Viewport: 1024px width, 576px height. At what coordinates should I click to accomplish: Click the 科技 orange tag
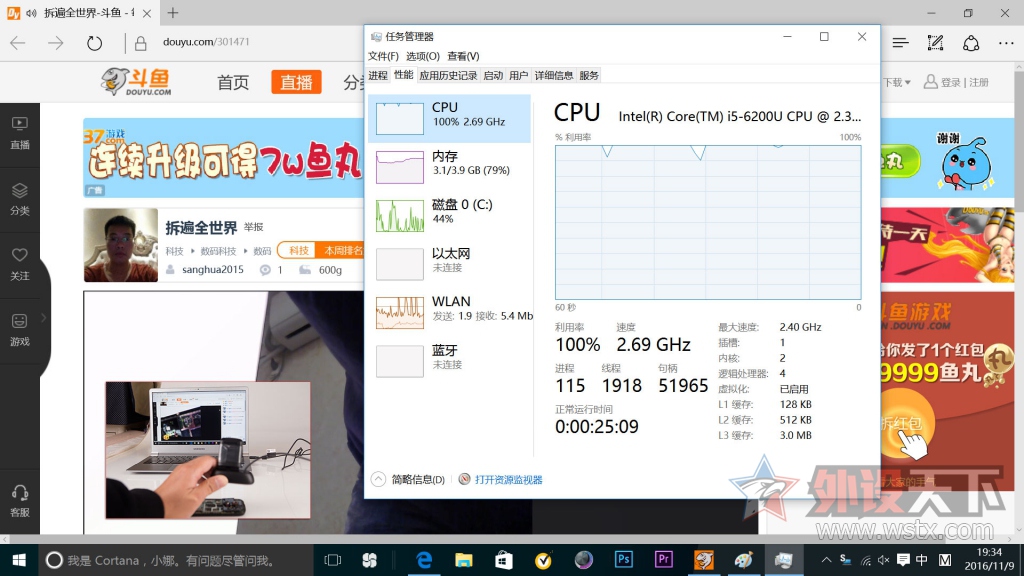pos(298,251)
